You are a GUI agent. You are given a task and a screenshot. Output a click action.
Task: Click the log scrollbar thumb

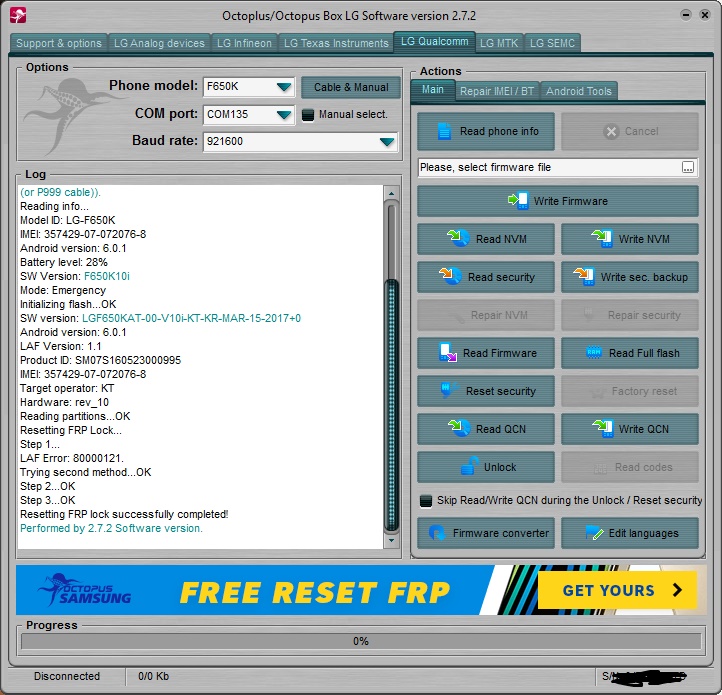point(391,405)
